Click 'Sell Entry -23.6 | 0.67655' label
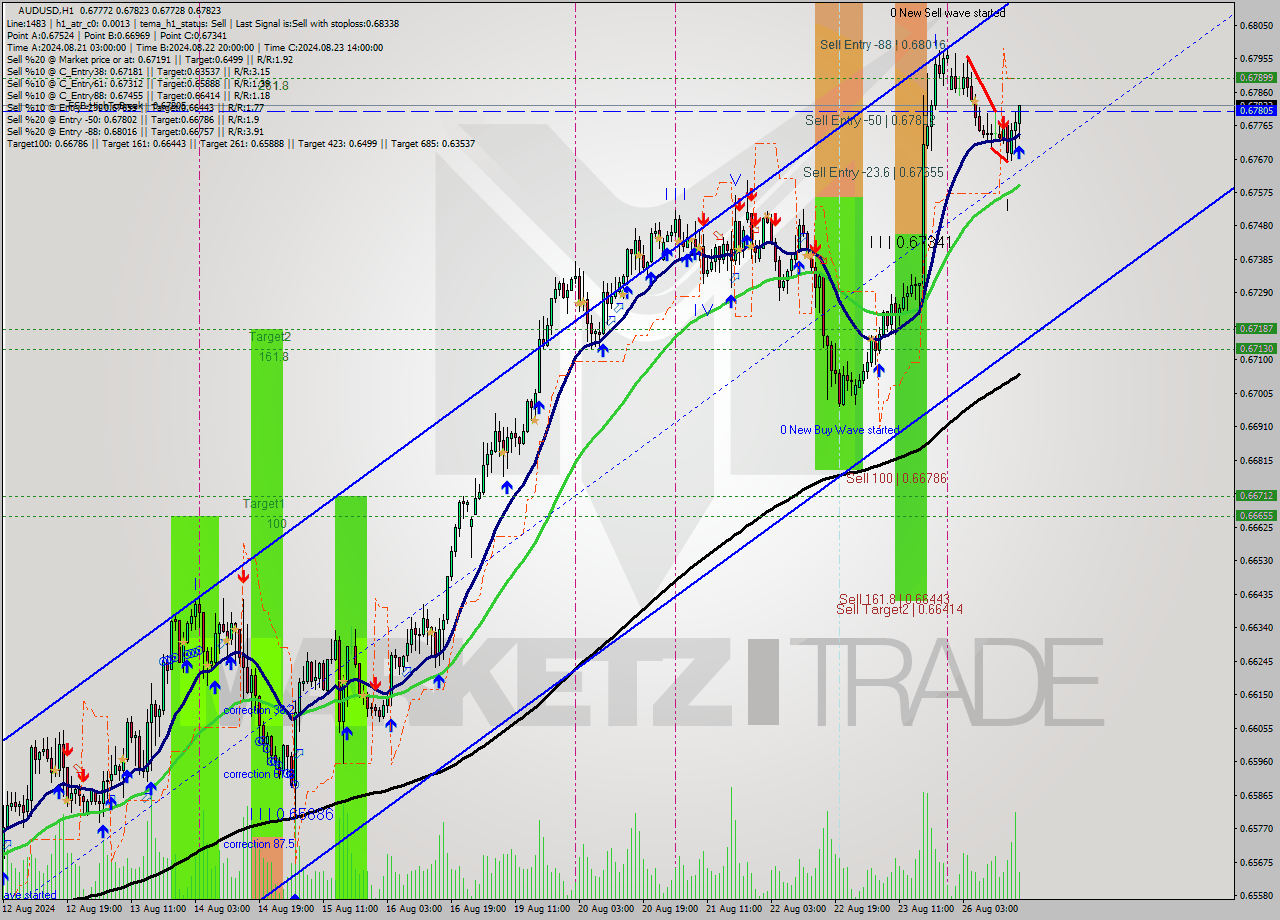The image size is (1280, 920). click(x=874, y=172)
